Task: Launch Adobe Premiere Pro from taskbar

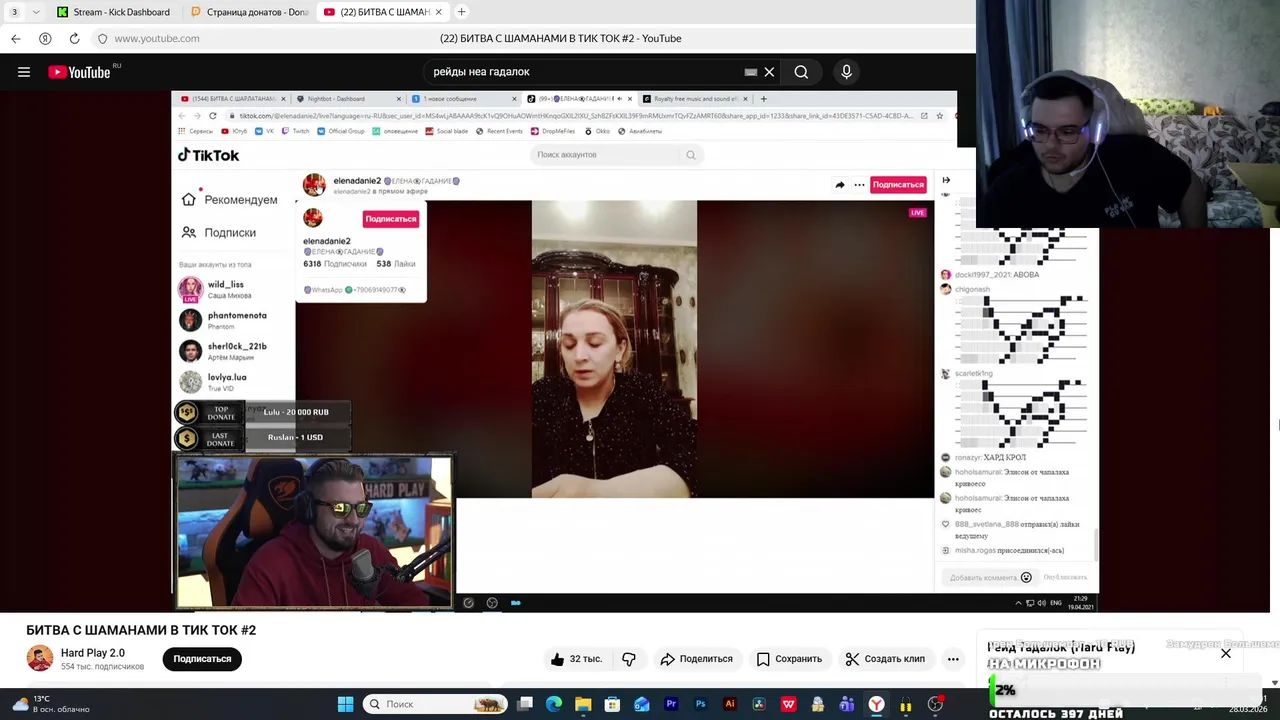Action: (x=671, y=704)
